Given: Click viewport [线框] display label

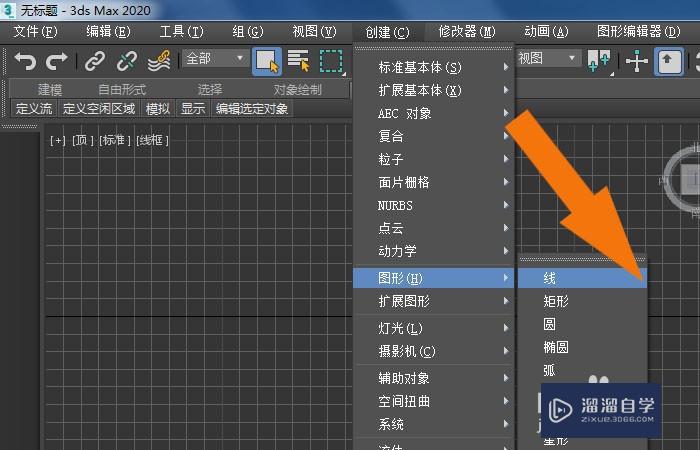Looking at the screenshot, I should coord(152,141).
